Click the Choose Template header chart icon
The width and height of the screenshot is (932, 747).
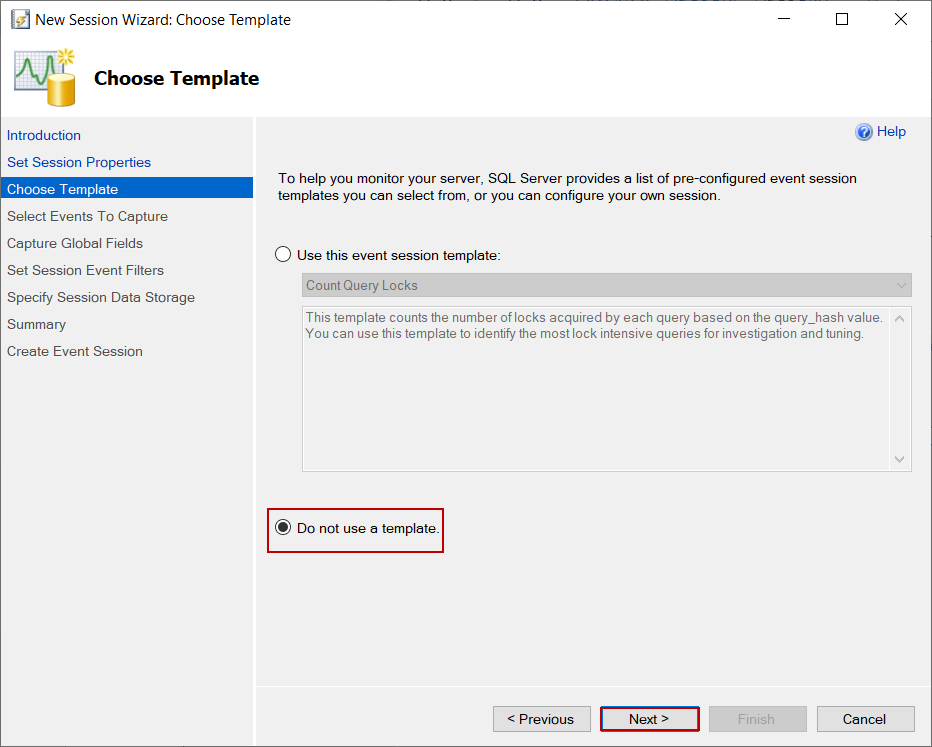tap(45, 77)
